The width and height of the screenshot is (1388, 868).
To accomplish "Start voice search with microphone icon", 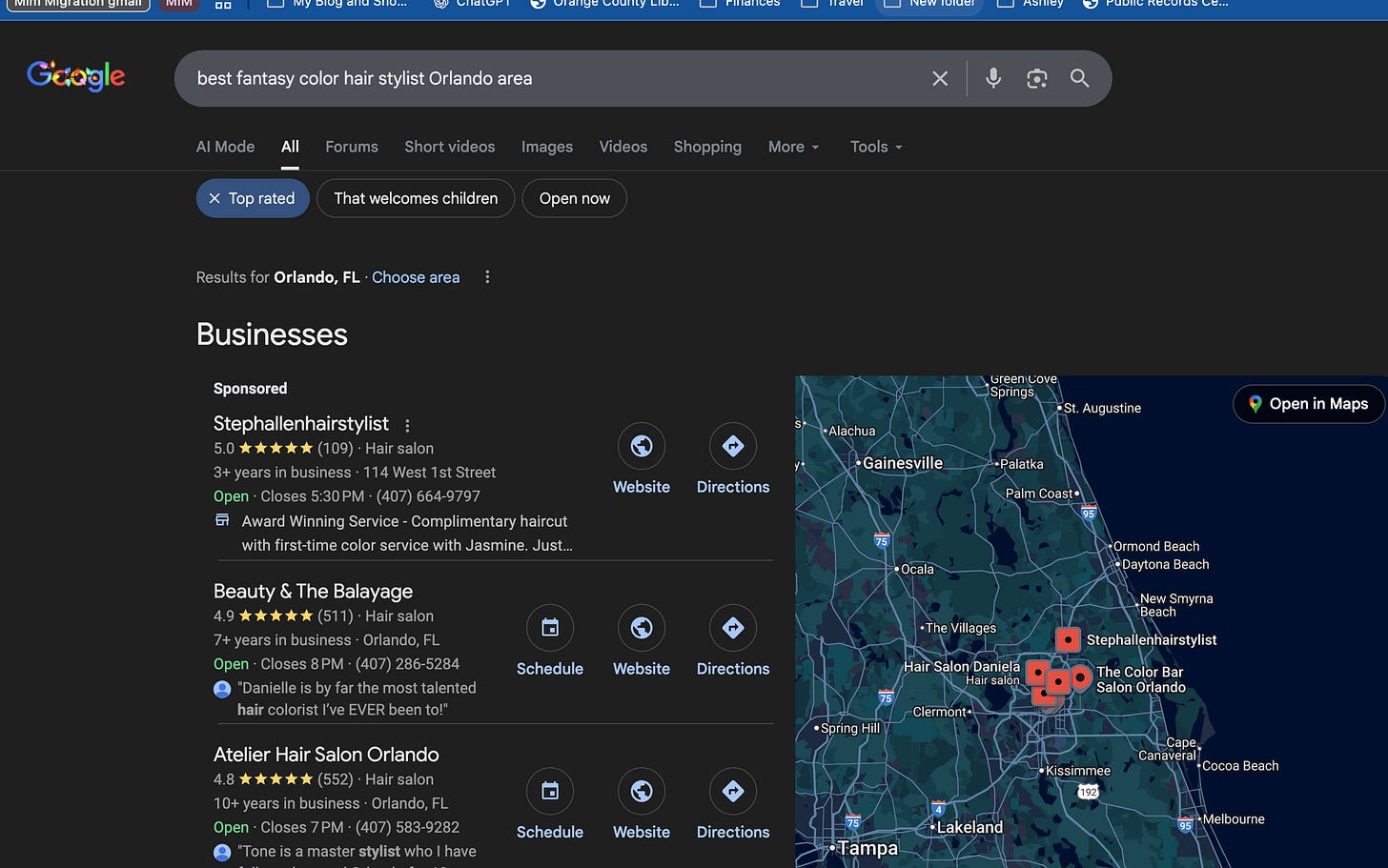I will click(x=993, y=78).
